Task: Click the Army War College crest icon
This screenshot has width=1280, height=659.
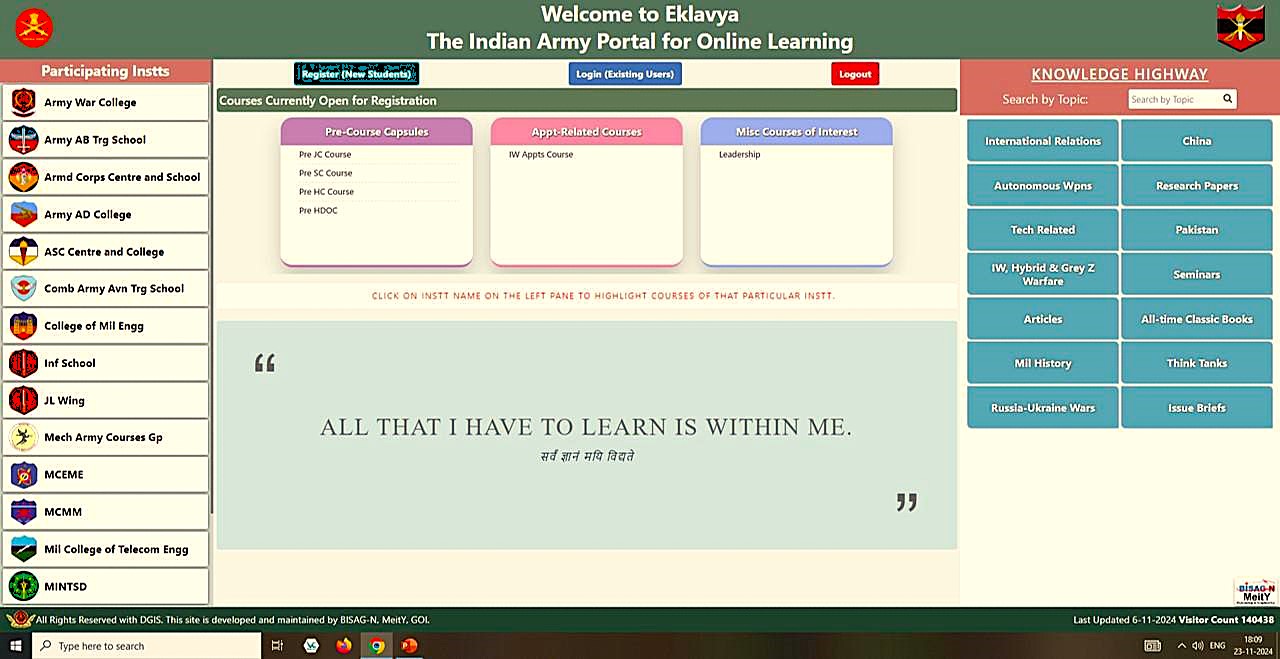Action: click(x=23, y=102)
